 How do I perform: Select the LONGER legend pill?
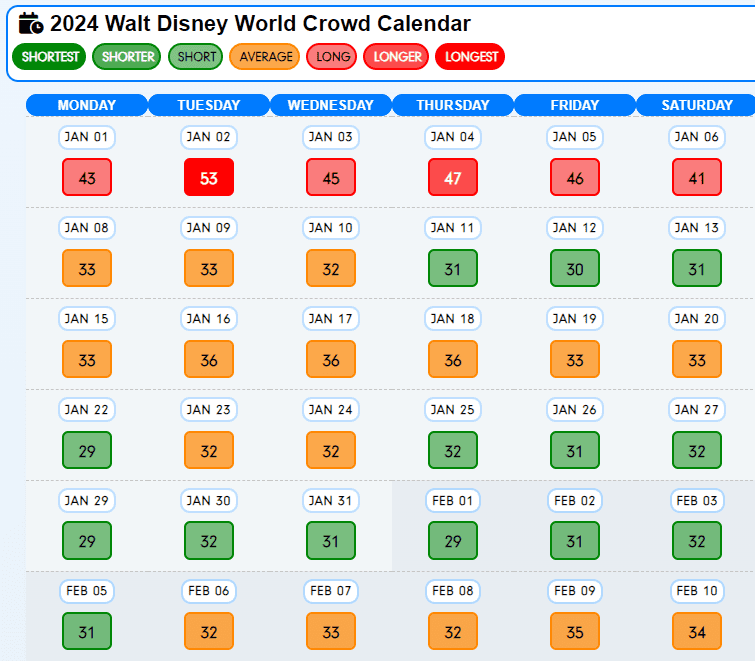[x=396, y=57]
